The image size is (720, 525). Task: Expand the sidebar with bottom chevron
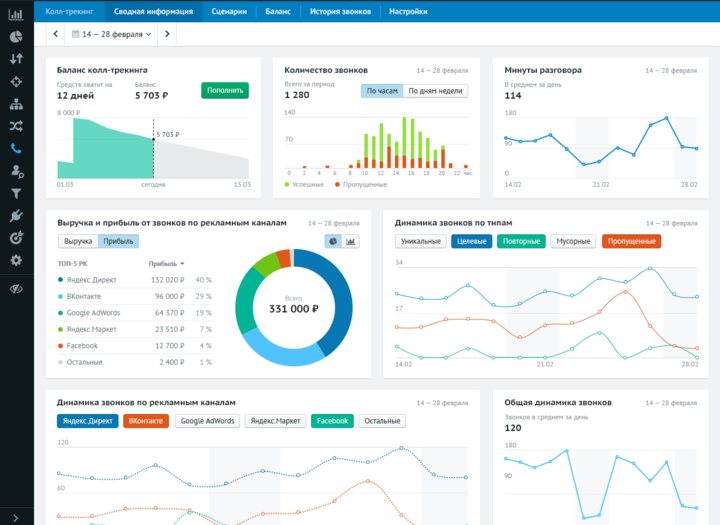tap(16, 515)
